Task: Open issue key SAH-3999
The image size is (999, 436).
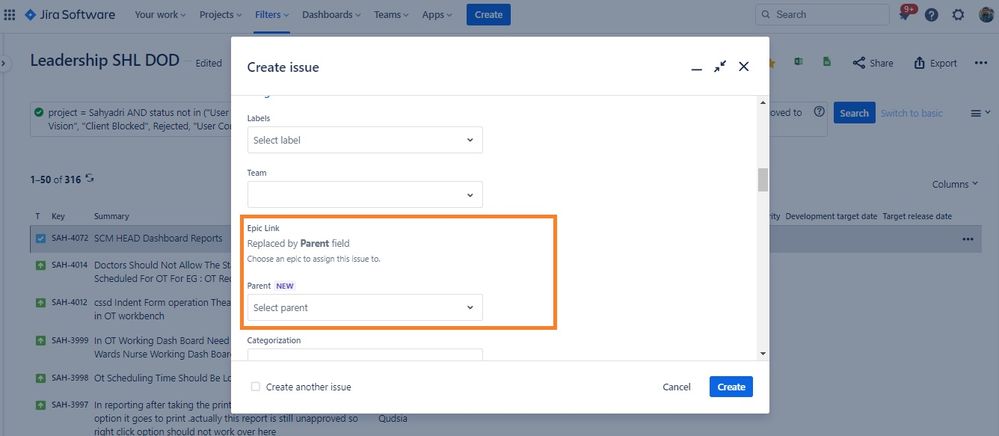Action: click(69, 341)
